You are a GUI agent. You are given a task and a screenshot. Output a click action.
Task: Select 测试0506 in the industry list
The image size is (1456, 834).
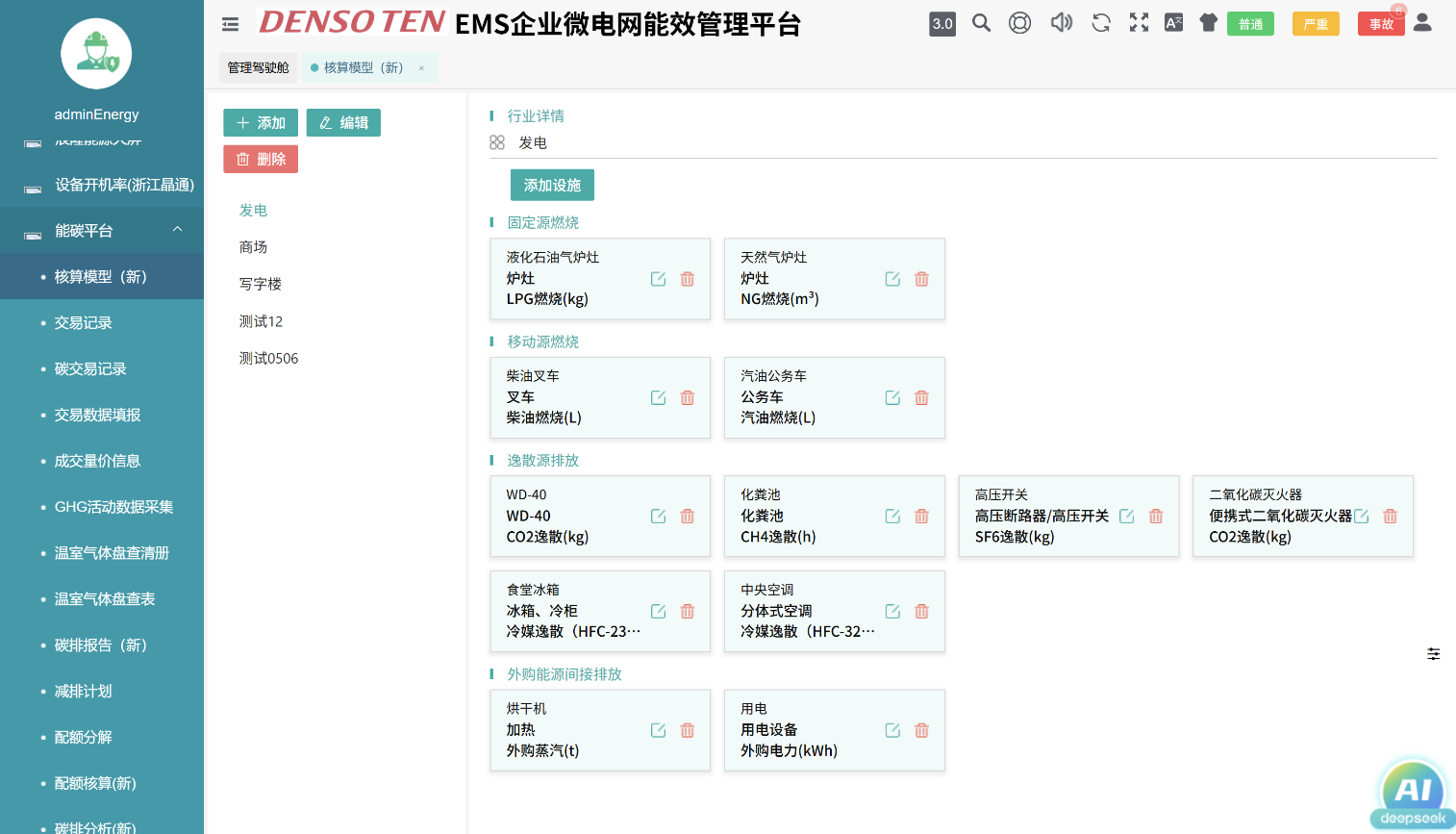(x=268, y=358)
